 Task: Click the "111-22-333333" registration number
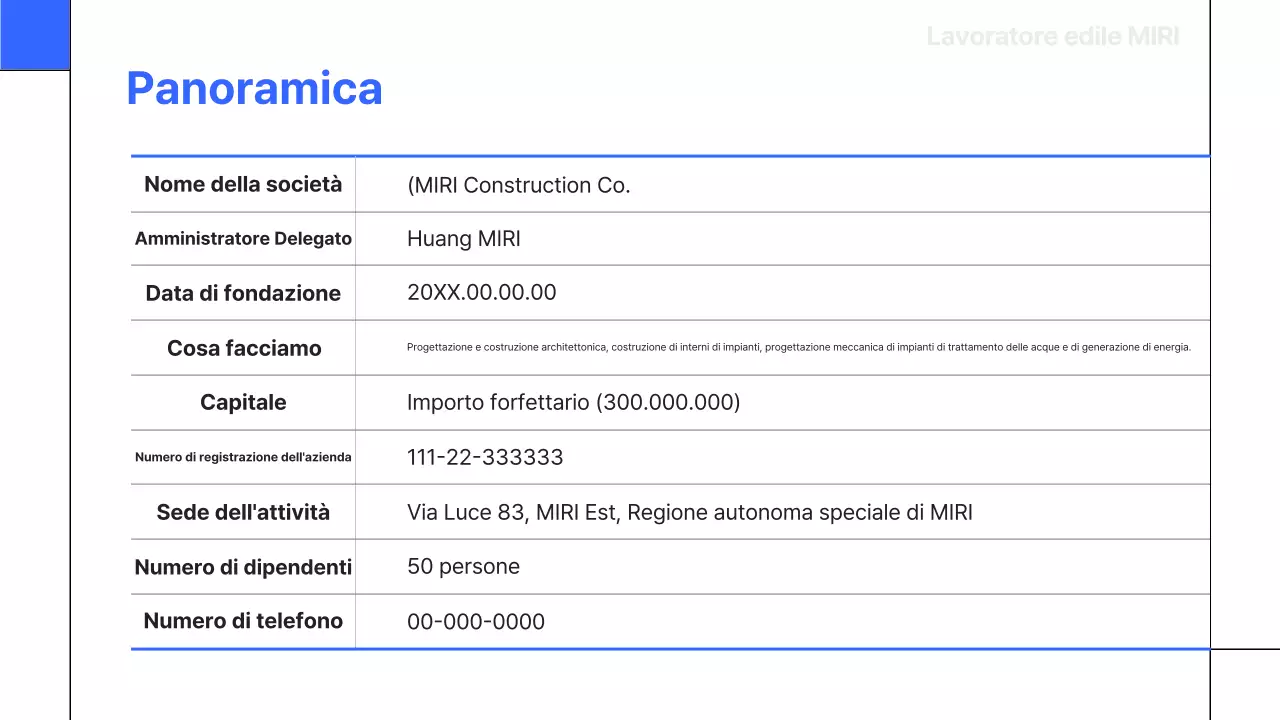pyautogui.click(x=485, y=457)
